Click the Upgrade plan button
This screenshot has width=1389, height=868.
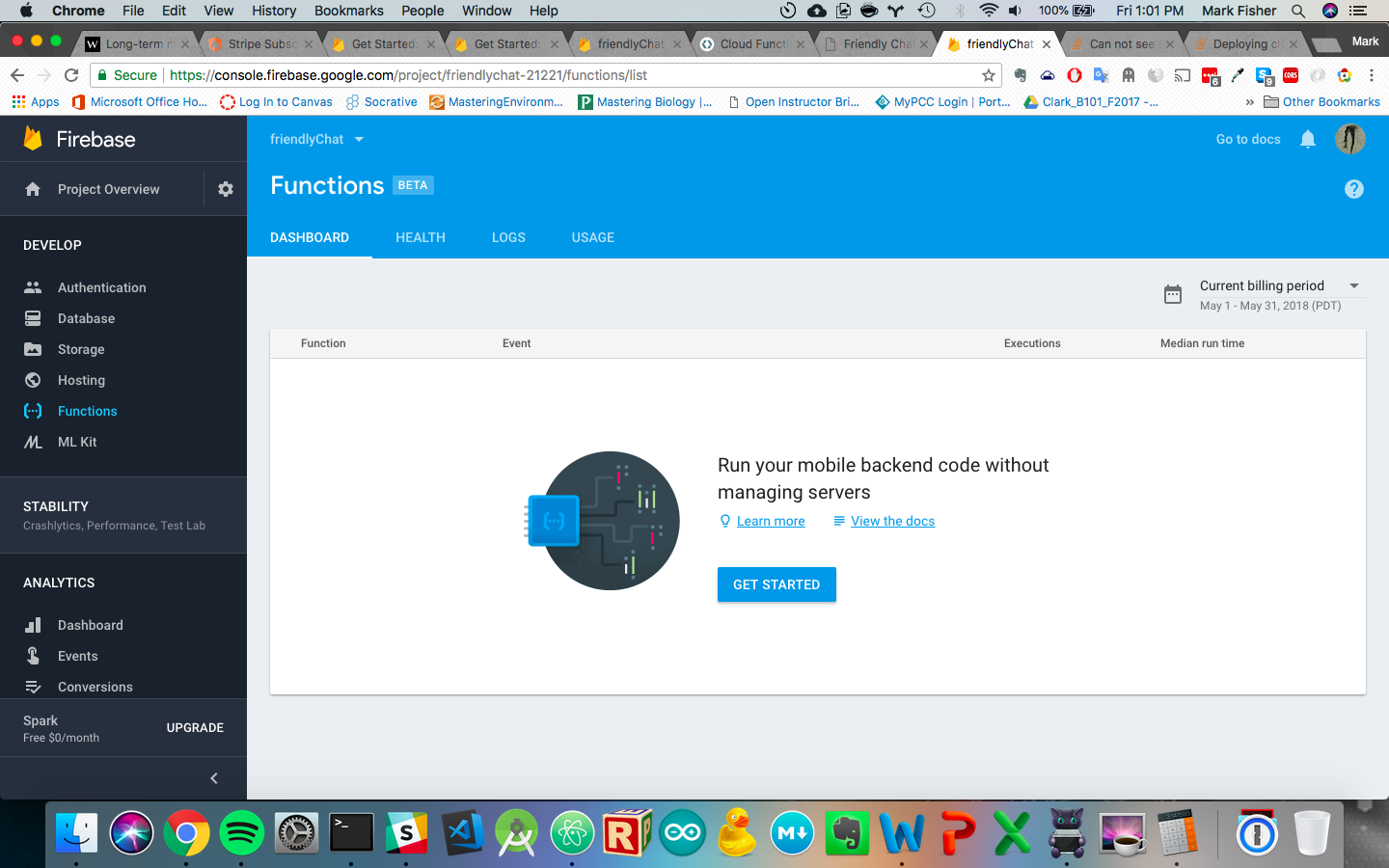click(195, 728)
